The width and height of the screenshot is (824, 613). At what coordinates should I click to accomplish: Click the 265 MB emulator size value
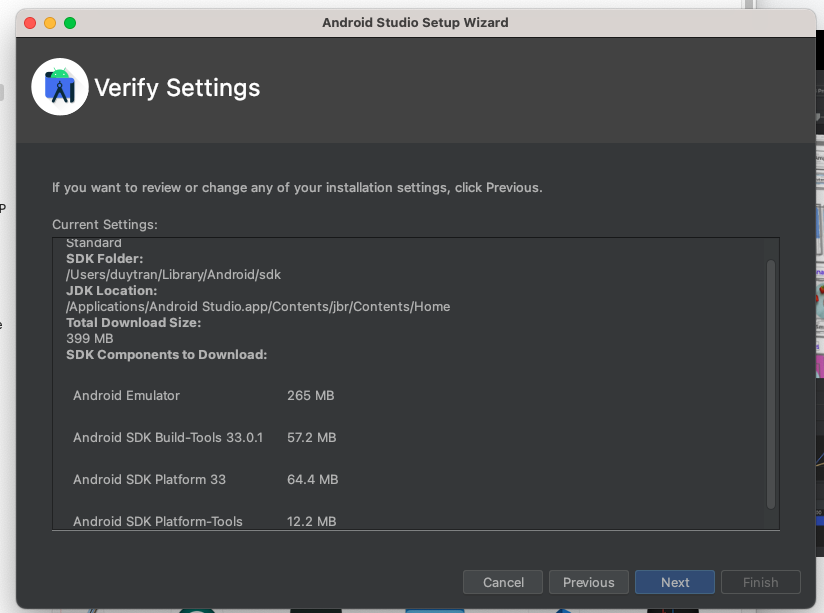[x=310, y=396]
